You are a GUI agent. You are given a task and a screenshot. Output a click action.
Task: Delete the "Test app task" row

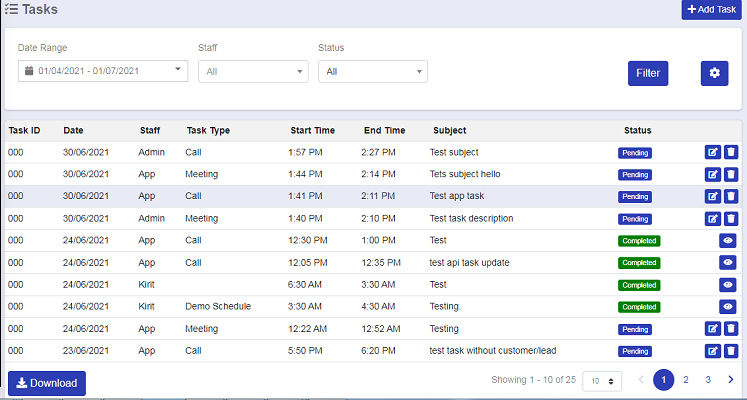point(731,196)
